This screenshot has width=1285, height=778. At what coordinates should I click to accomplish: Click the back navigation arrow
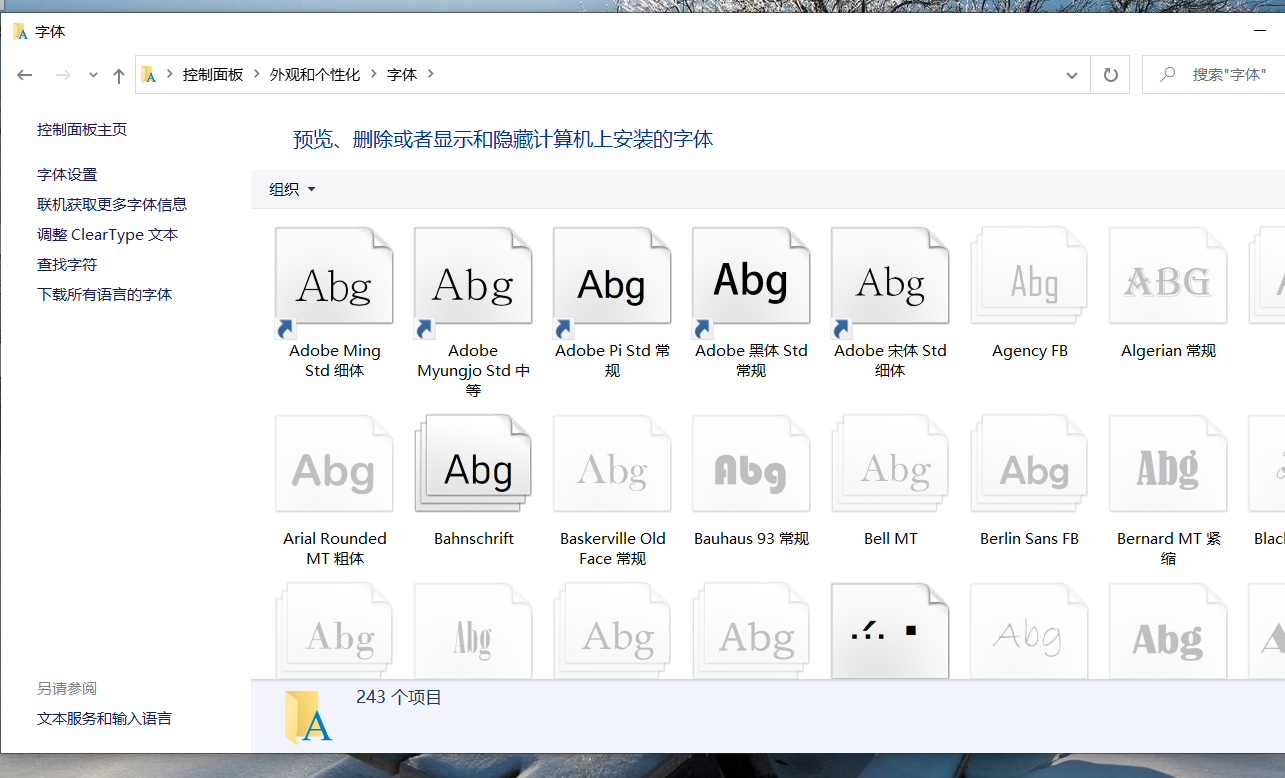pyautogui.click(x=24, y=74)
